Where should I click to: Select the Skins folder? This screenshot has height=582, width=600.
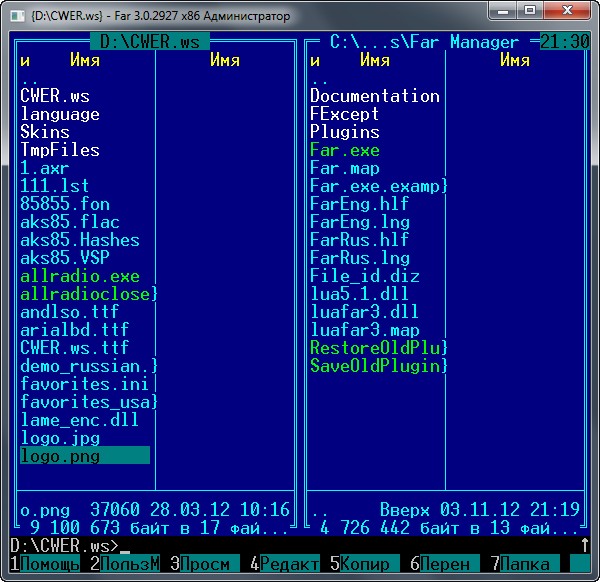coord(44,132)
